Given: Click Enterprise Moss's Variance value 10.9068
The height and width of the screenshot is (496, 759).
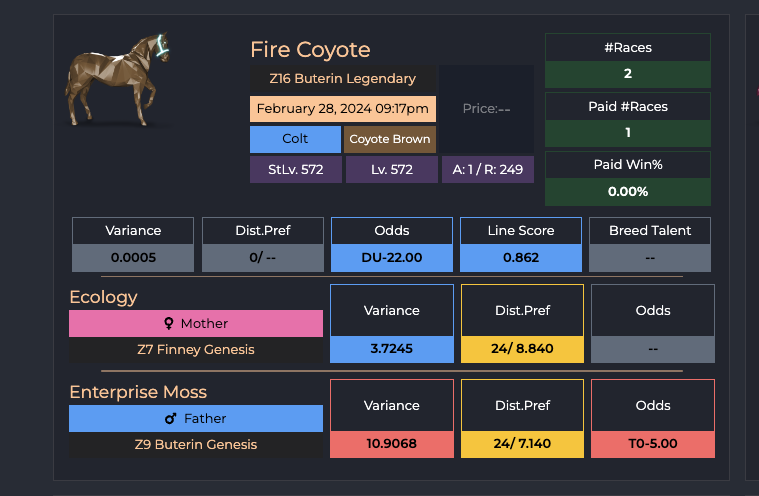Looking at the screenshot, I should tap(392, 444).
